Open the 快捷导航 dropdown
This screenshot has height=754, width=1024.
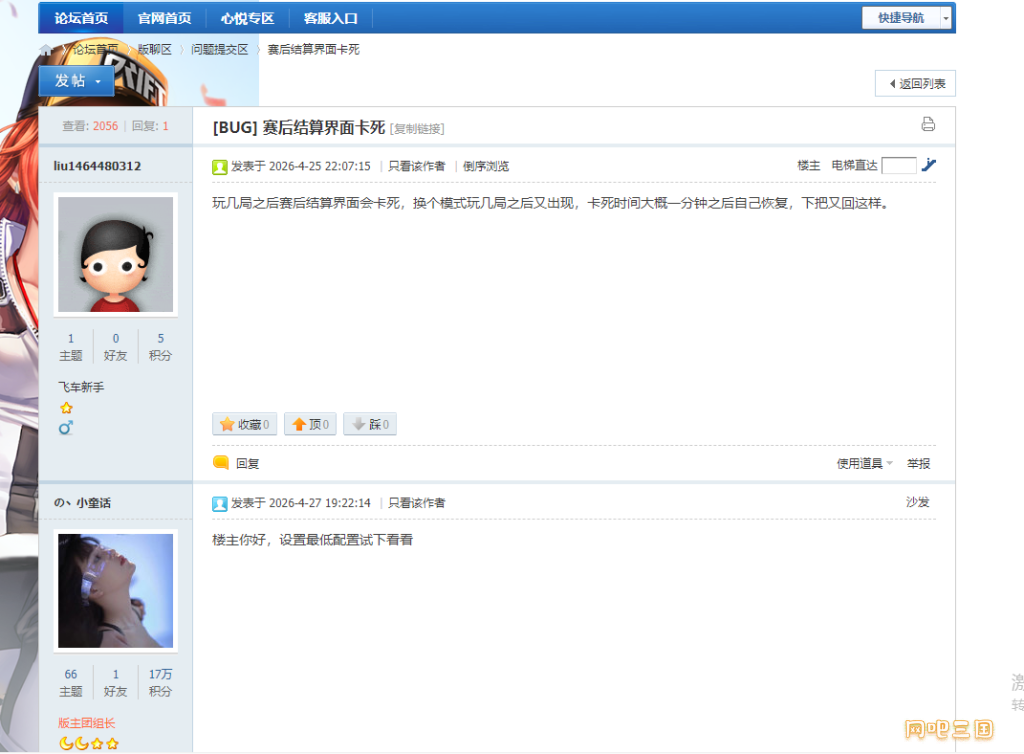point(906,18)
